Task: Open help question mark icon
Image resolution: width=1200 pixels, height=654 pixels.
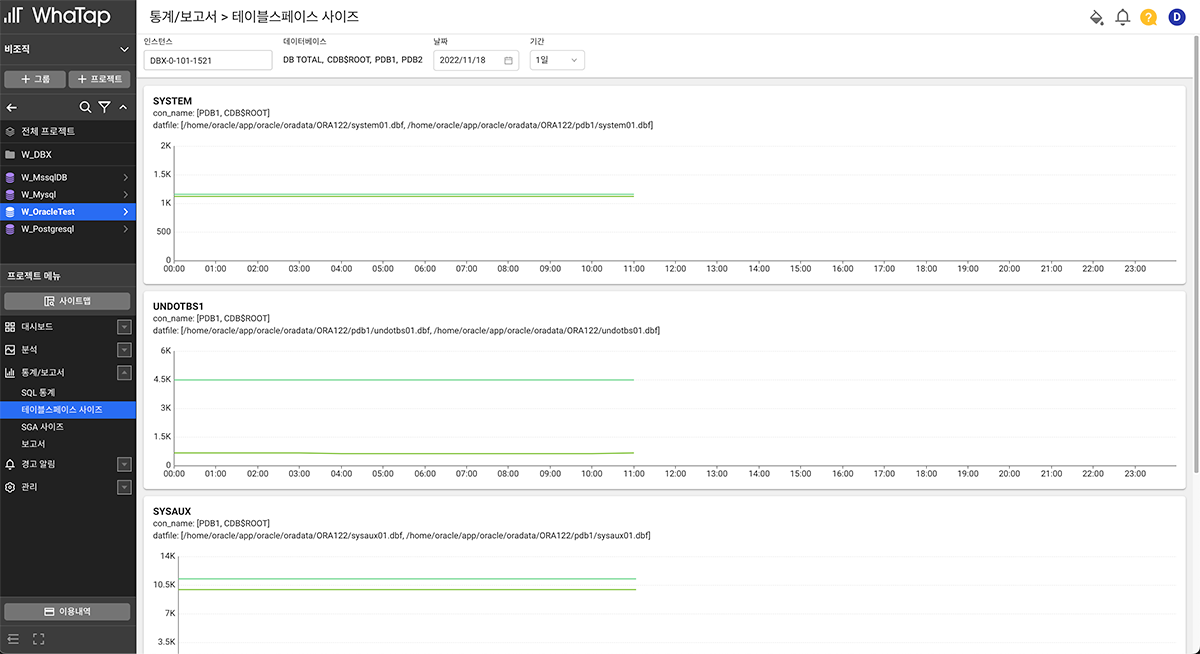Action: point(1149,17)
